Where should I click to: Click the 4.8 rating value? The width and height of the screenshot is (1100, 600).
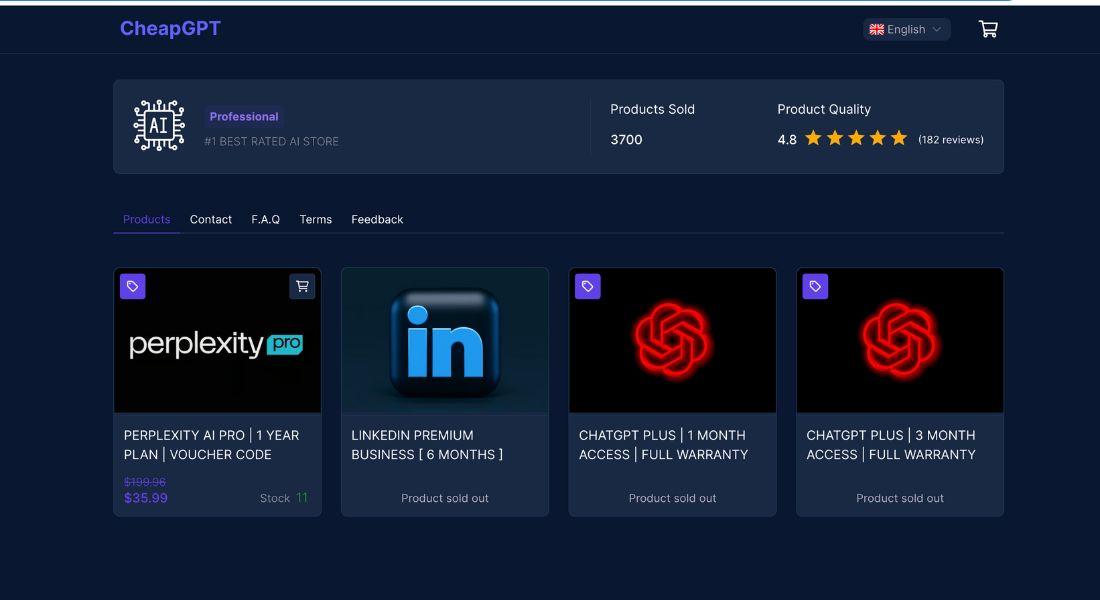[x=786, y=140]
